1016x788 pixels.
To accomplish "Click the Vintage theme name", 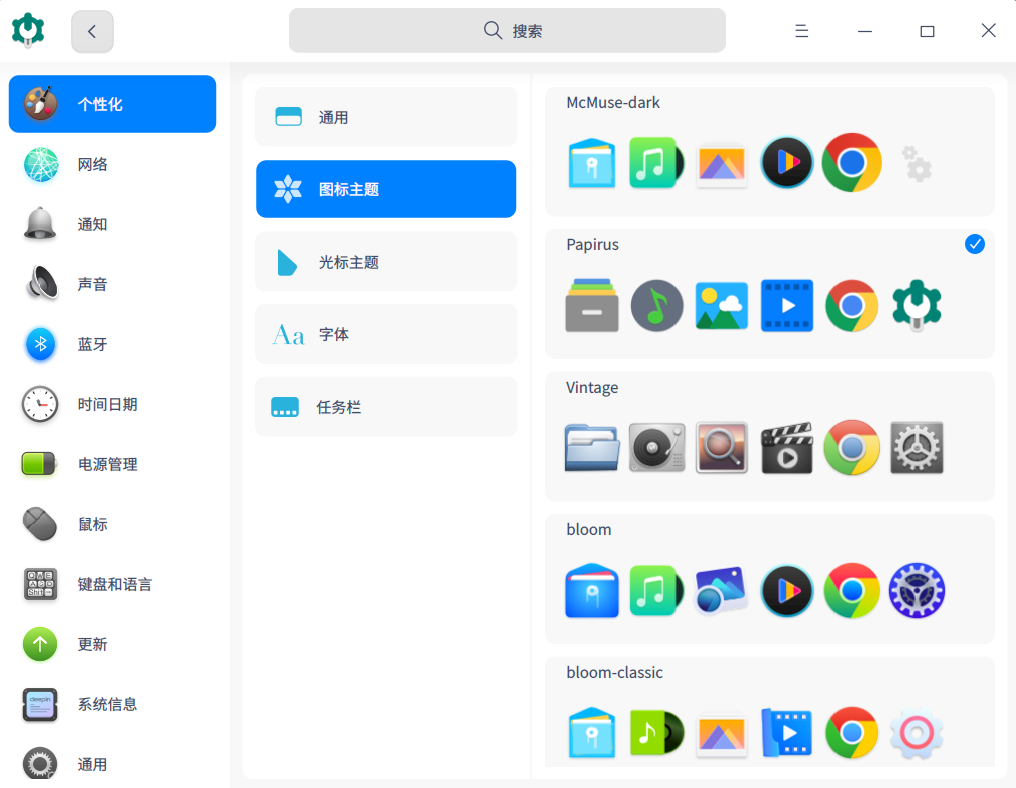I will pyautogui.click(x=592, y=388).
